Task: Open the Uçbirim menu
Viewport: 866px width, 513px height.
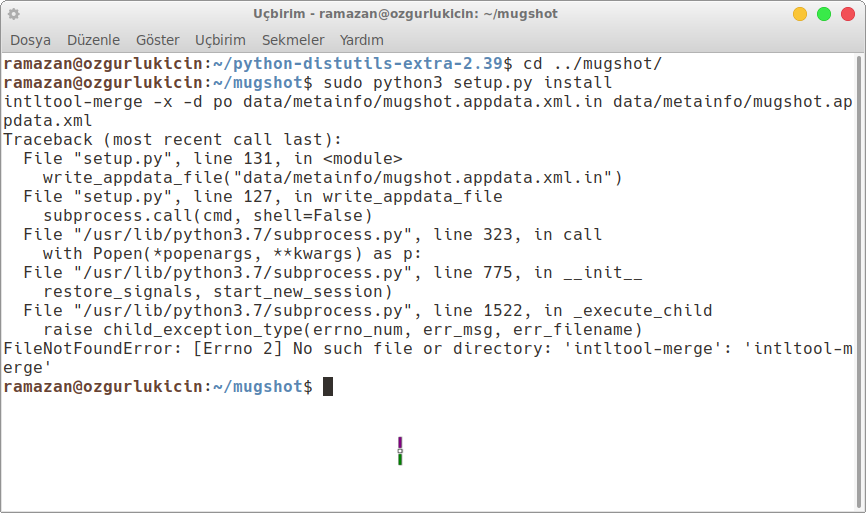Action: pyautogui.click(x=220, y=40)
